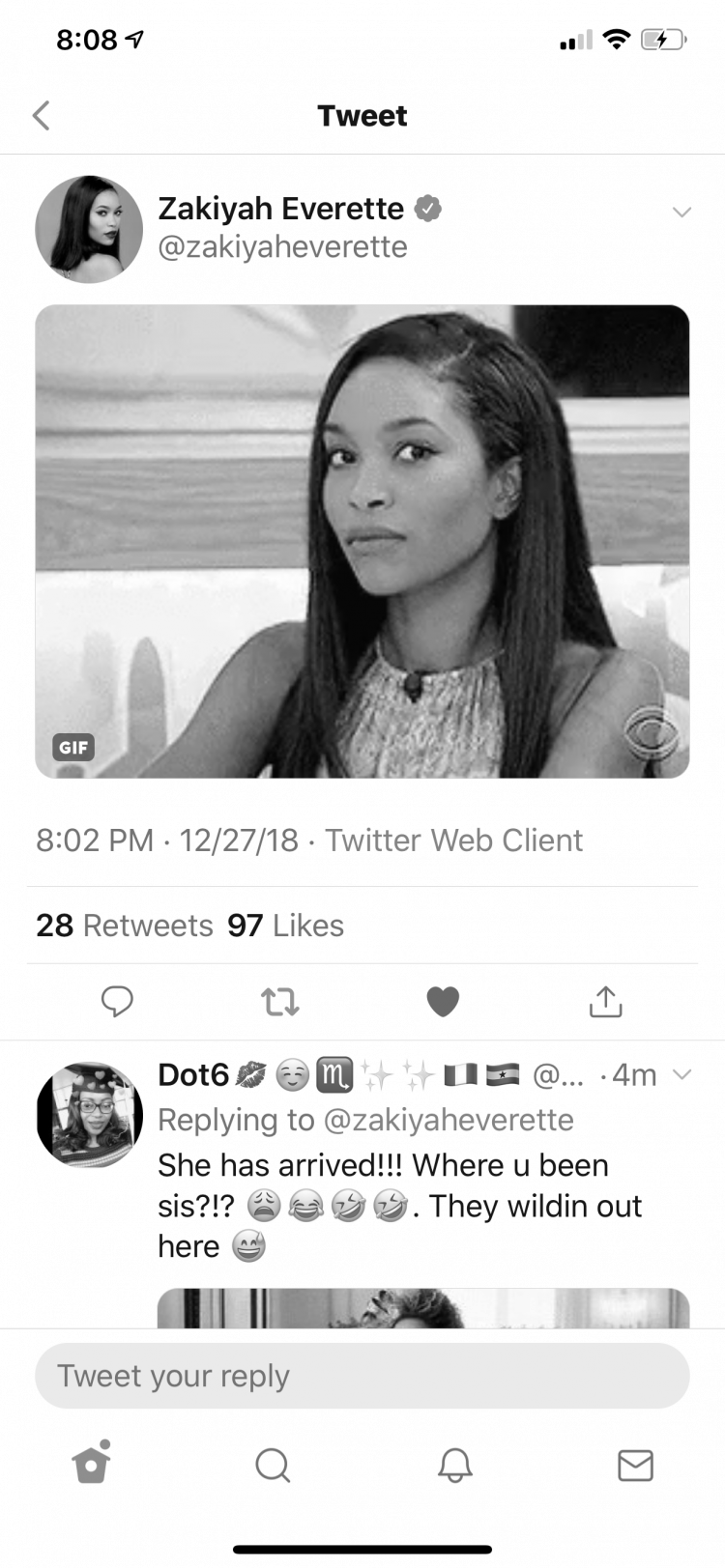The height and width of the screenshot is (1568, 725).
Task: Go back using the left arrow
Action: (41, 116)
